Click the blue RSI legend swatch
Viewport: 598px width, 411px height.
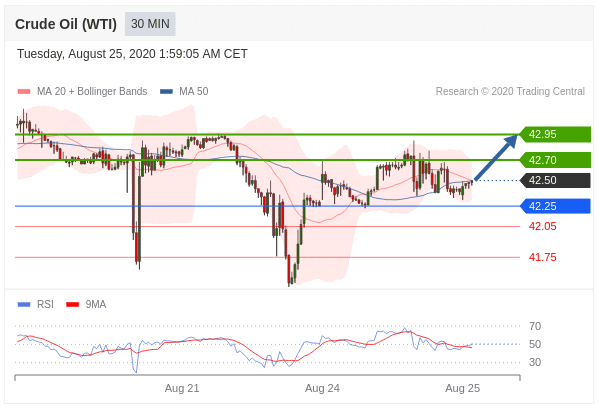point(24,304)
